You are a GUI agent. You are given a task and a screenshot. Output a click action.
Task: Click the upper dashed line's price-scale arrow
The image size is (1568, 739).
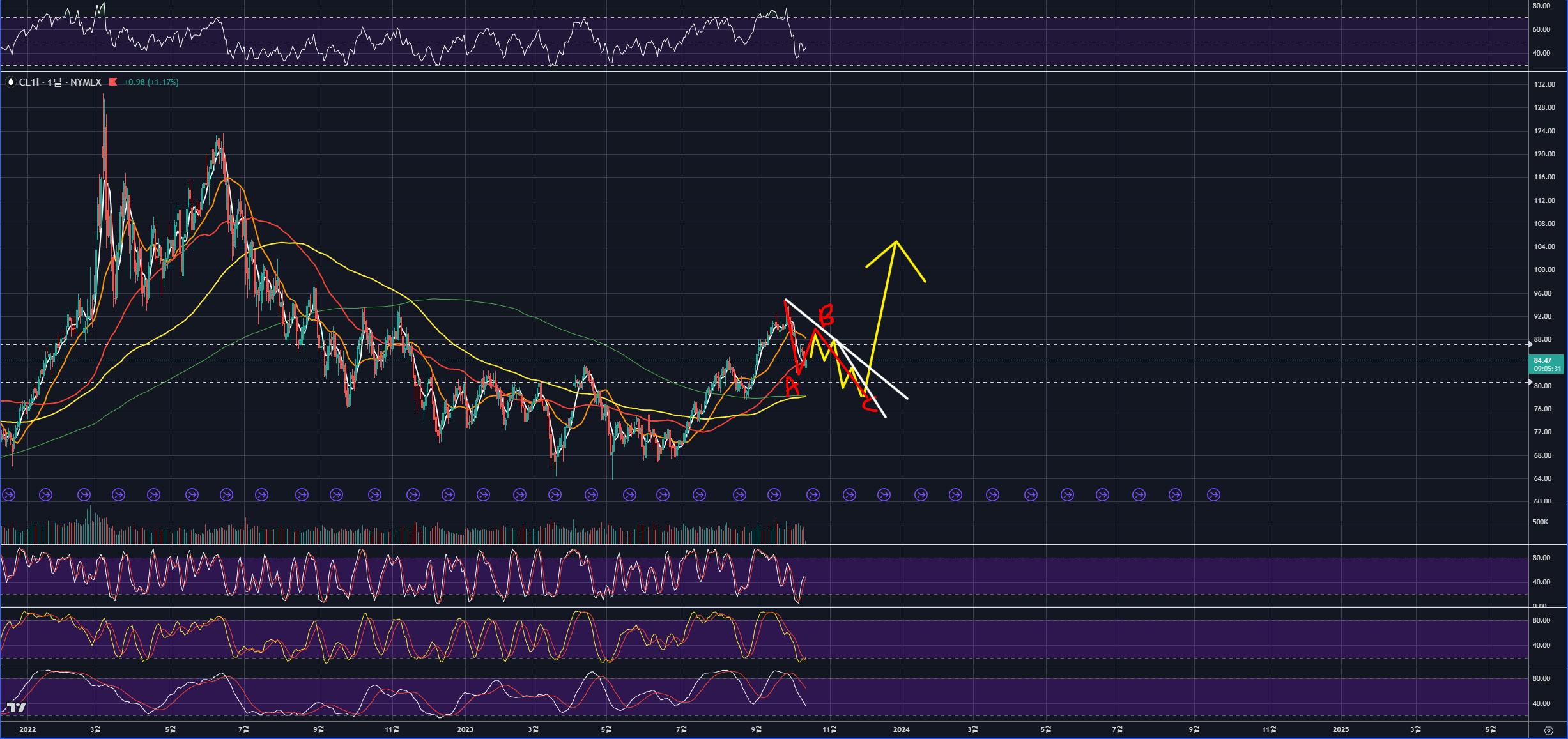point(1530,345)
